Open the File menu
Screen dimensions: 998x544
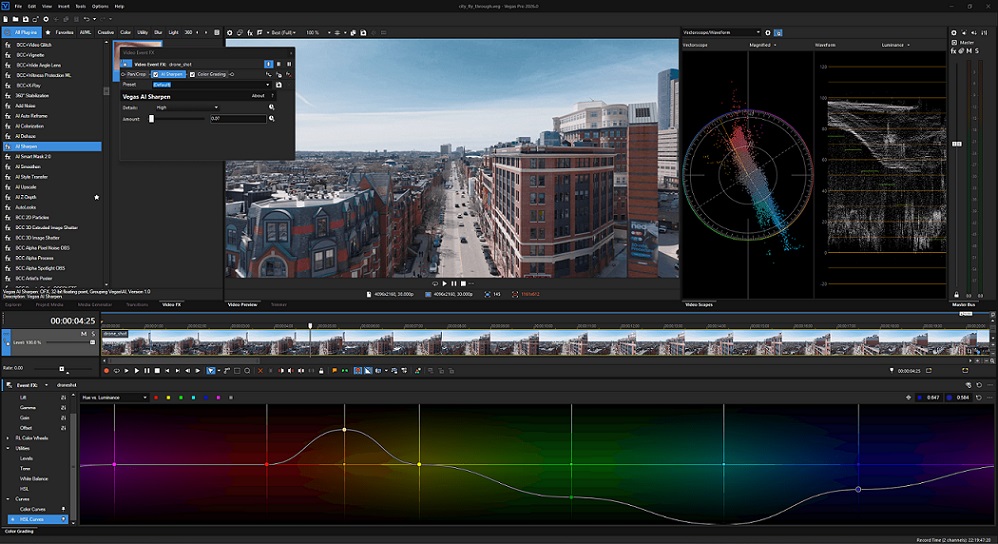click(x=18, y=6)
